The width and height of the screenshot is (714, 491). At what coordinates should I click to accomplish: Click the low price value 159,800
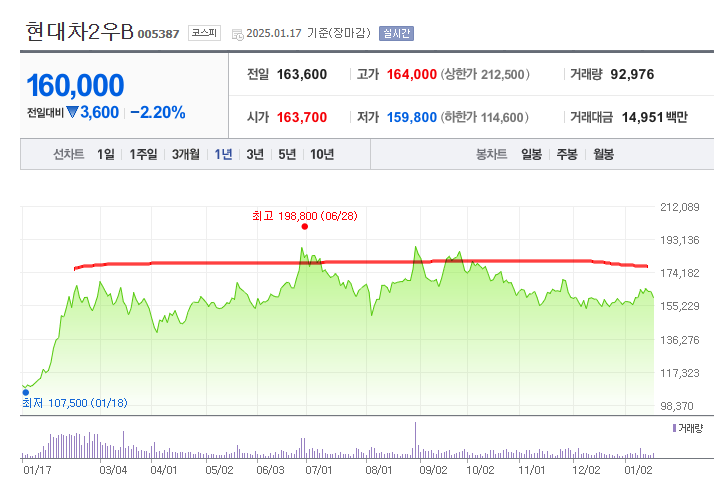pos(412,118)
